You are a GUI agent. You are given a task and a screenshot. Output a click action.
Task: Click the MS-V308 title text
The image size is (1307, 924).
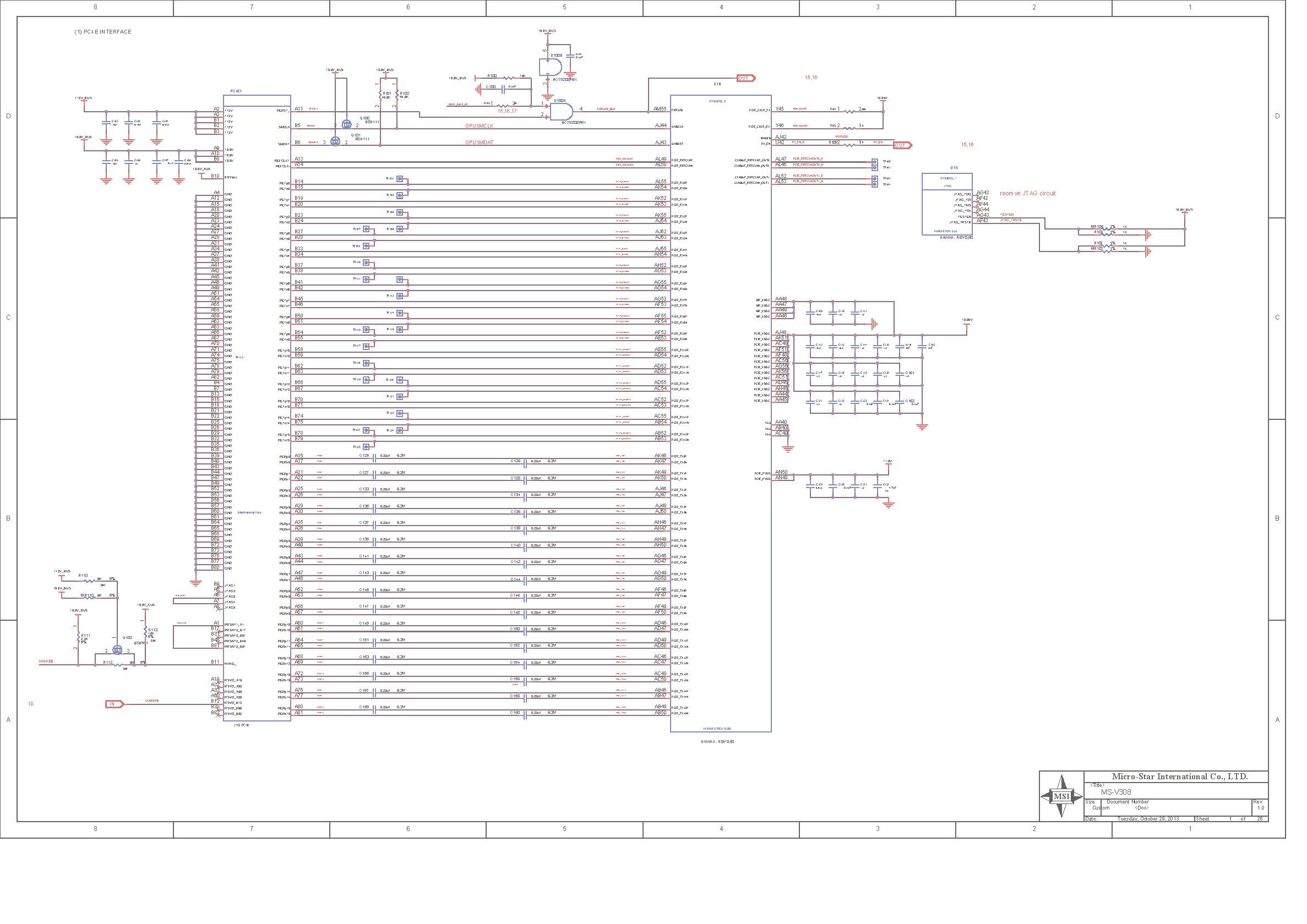1116,792
